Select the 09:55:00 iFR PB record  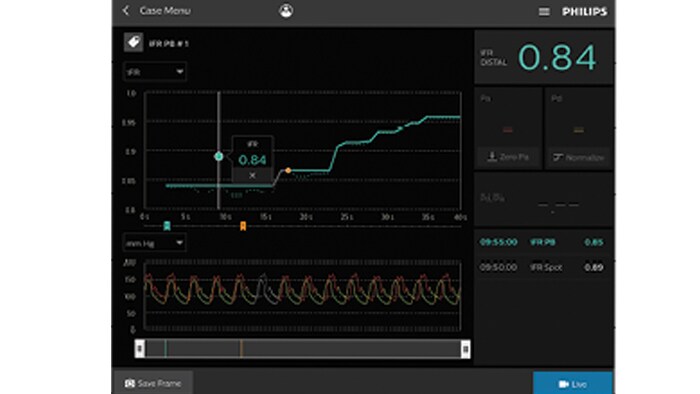tap(544, 242)
